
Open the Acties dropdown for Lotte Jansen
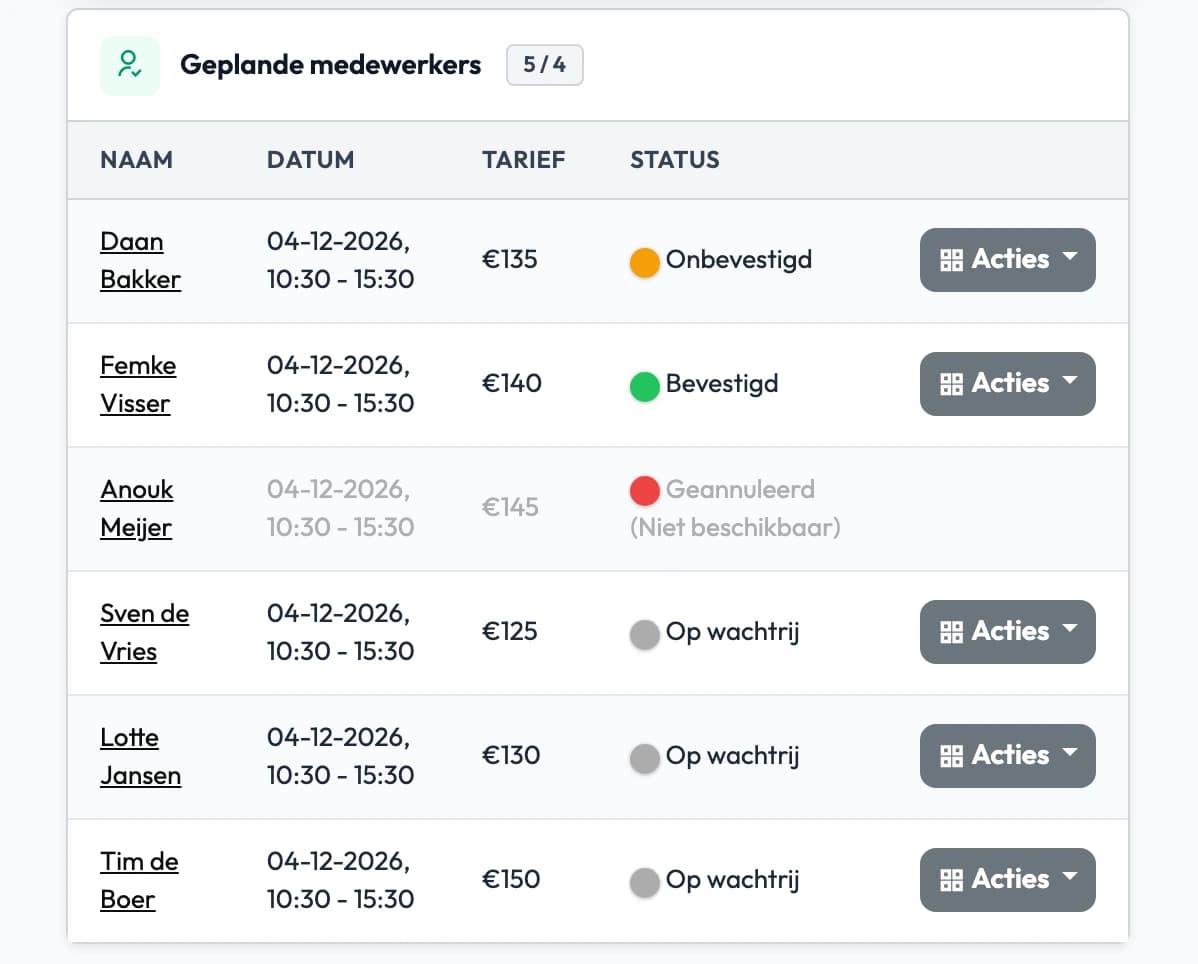[x=1007, y=755]
